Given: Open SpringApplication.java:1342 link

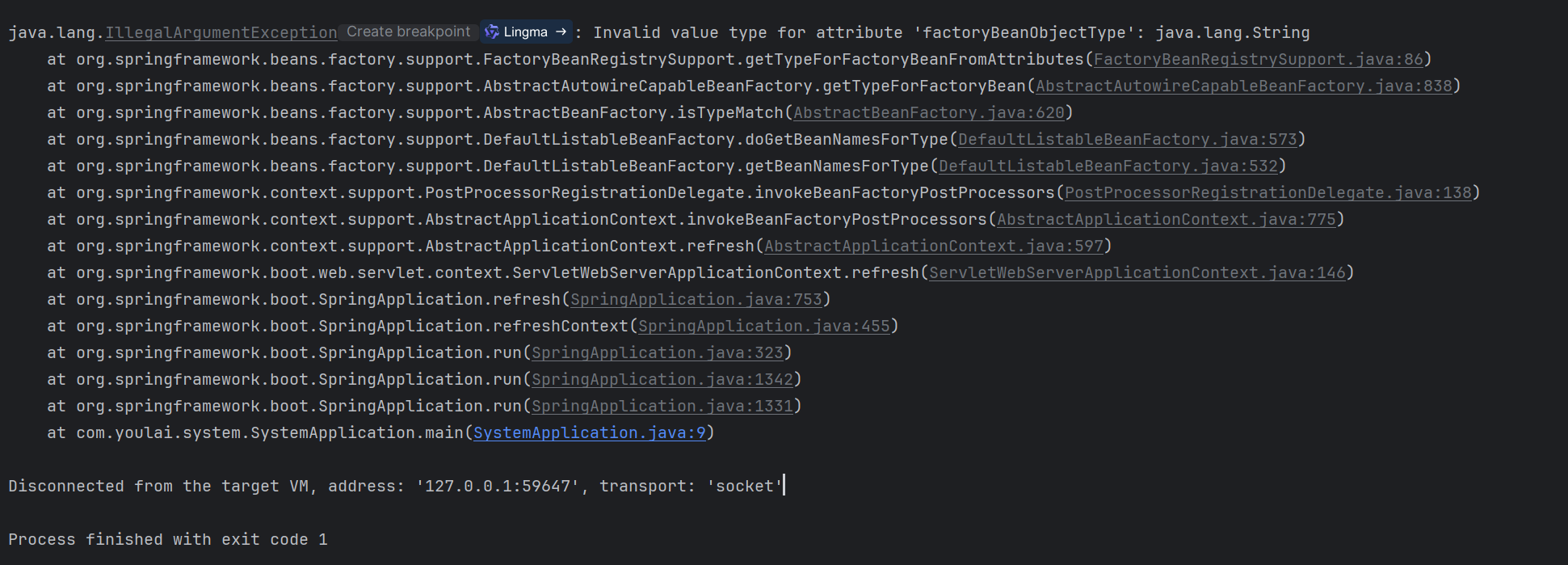Looking at the screenshot, I should pyautogui.click(x=662, y=380).
